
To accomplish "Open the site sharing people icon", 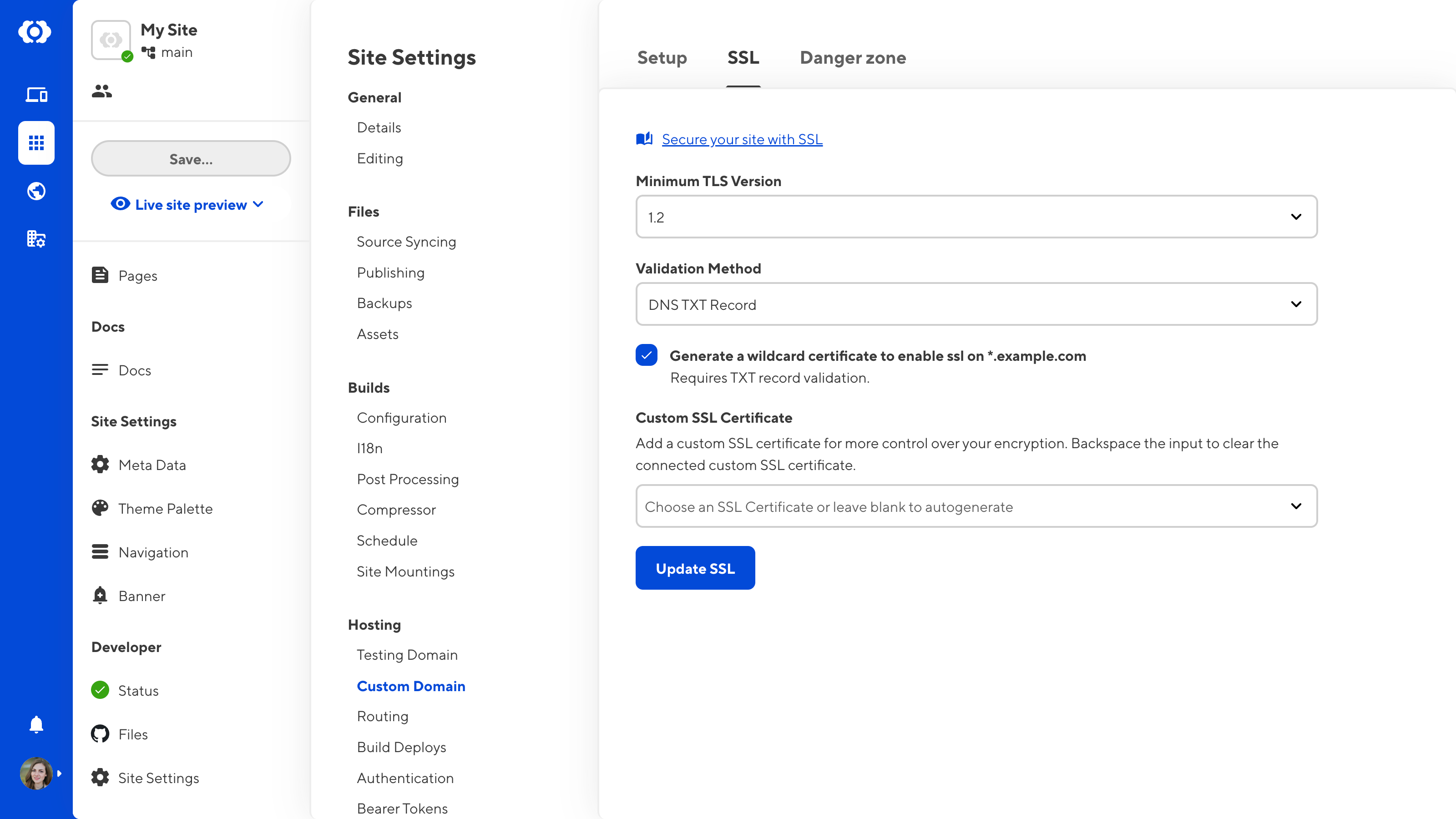I will (102, 91).
